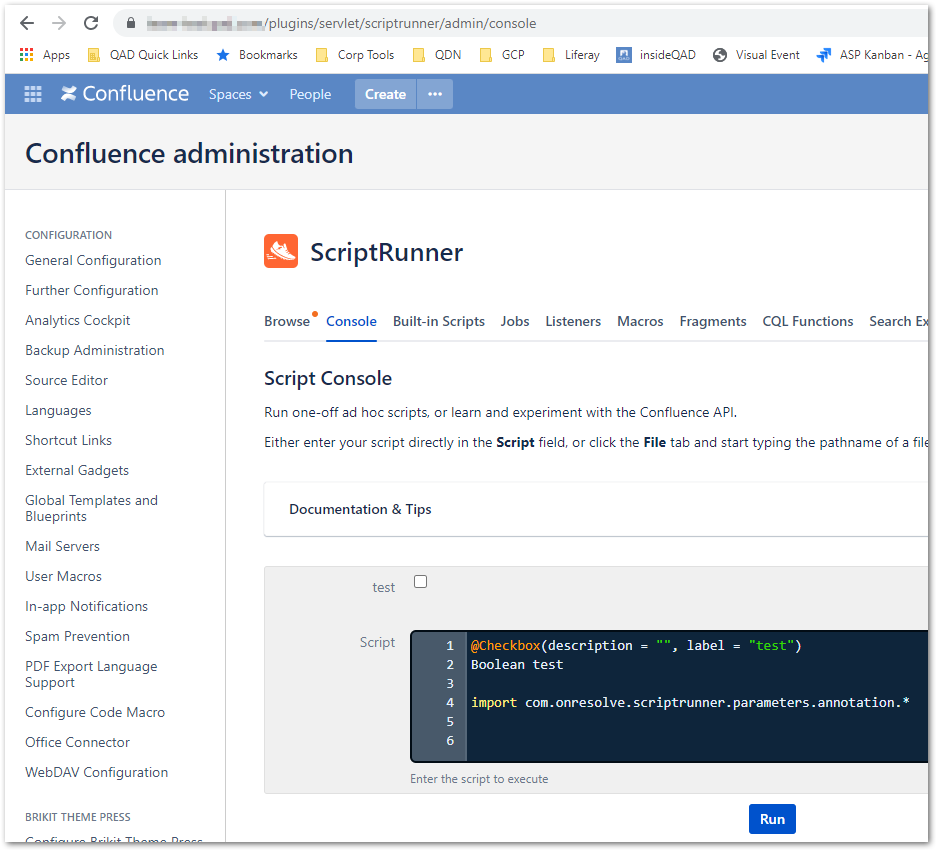Open the Visual Event bookmarklet
This screenshot has width=937, height=851.
pyautogui.click(x=756, y=55)
